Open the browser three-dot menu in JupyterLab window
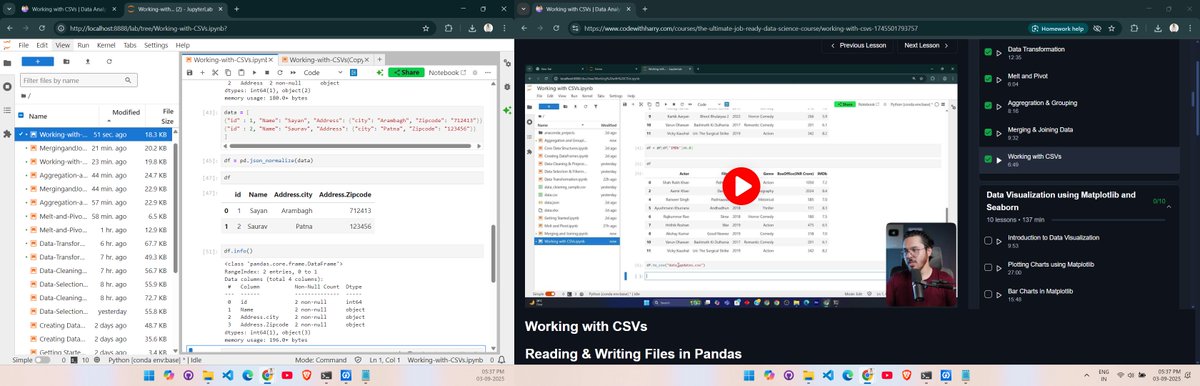 click(x=503, y=28)
